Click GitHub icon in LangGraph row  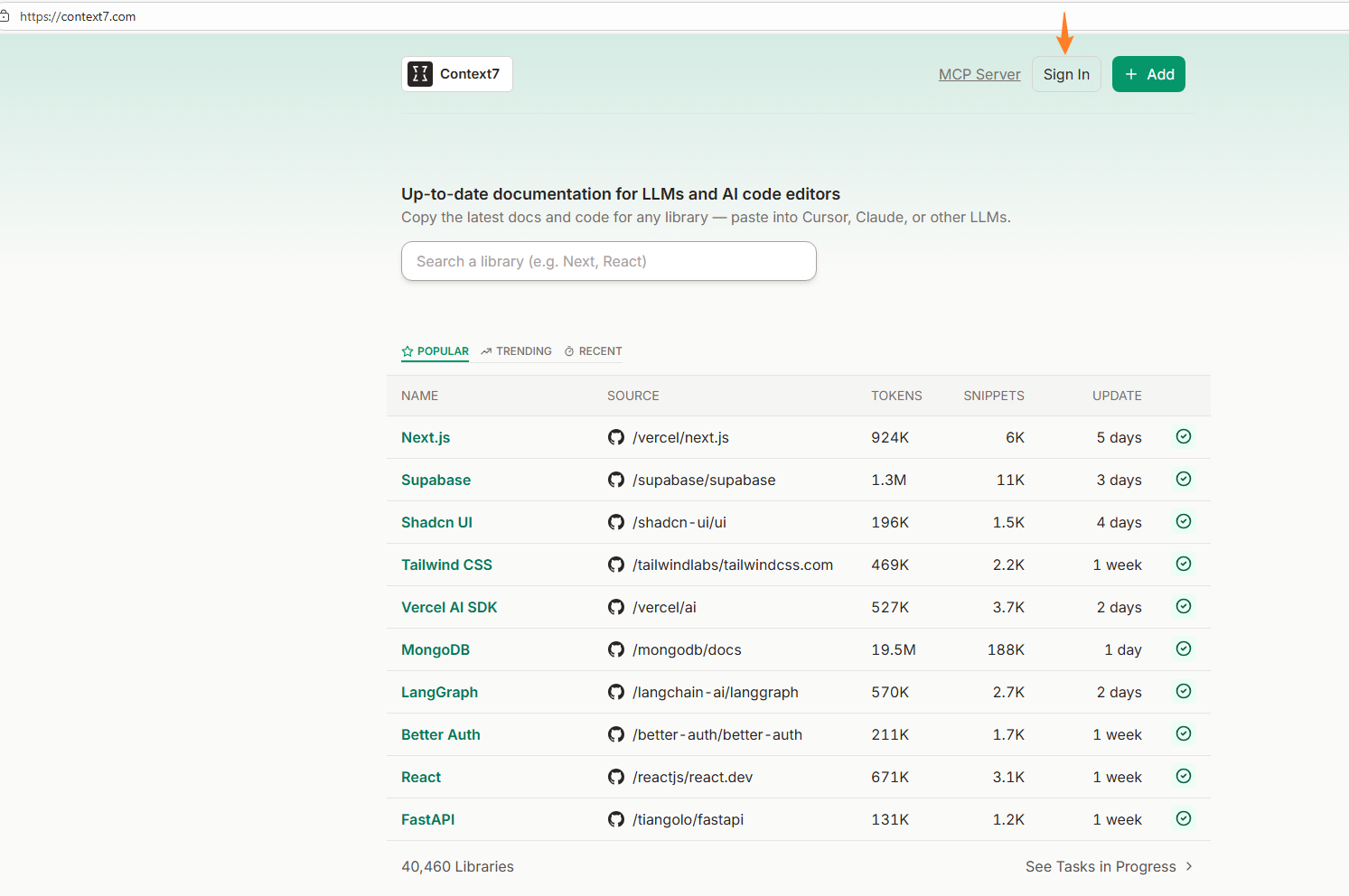[x=616, y=692]
